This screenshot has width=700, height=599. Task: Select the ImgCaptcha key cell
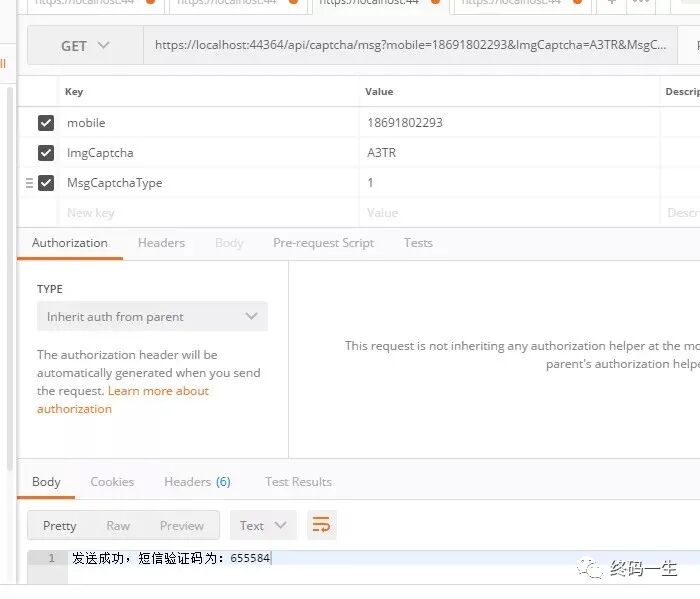tap(209, 153)
